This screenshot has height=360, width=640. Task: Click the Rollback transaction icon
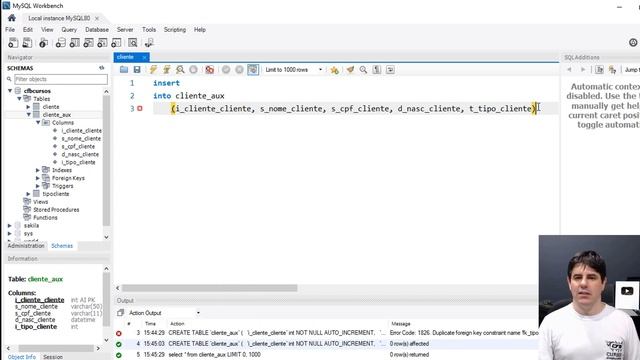point(239,70)
